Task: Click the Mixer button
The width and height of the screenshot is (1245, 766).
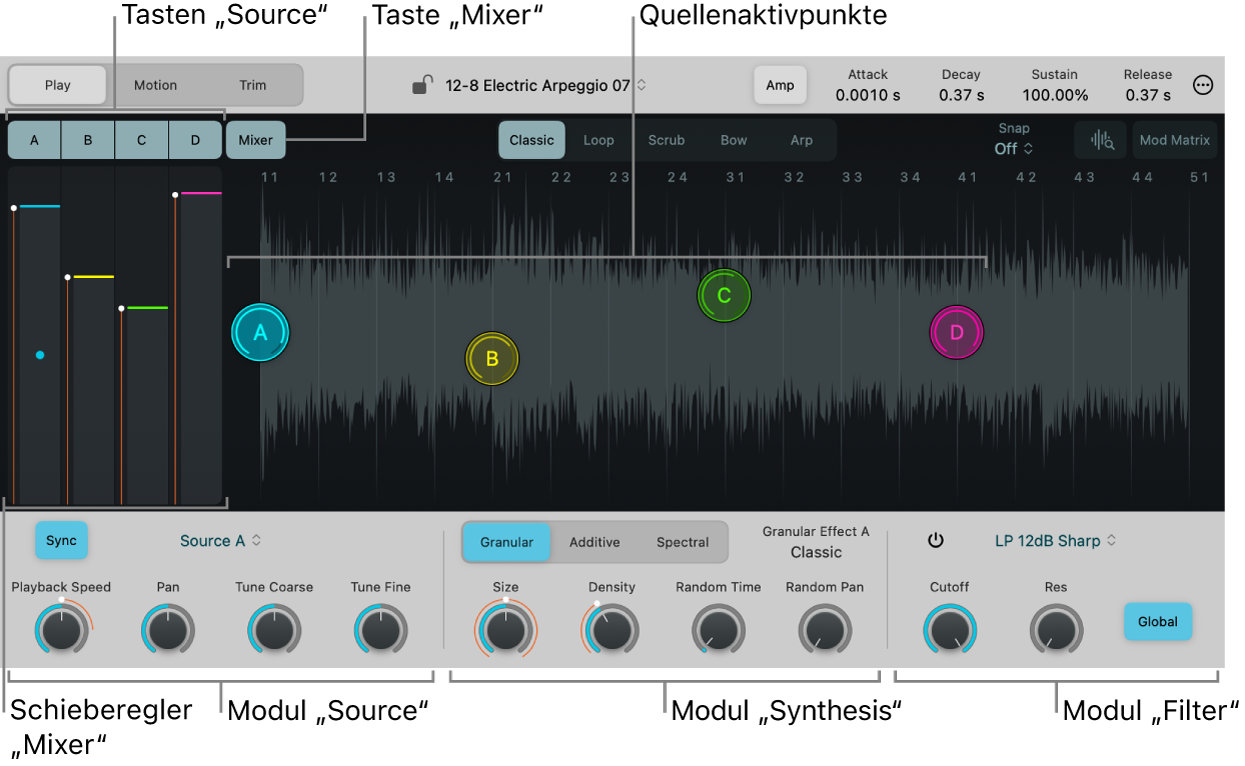Action: (x=255, y=141)
